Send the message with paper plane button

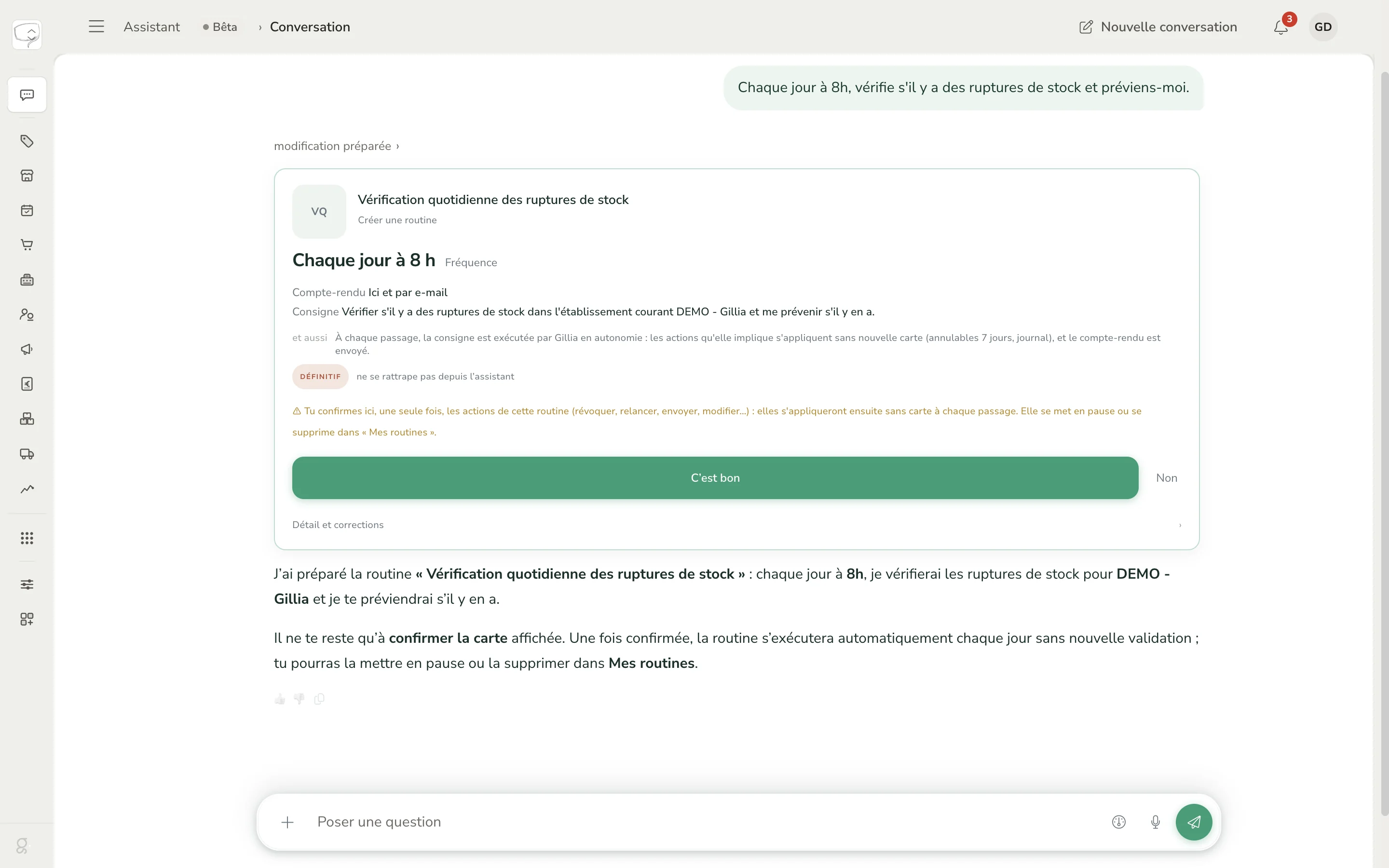coord(1194,822)
